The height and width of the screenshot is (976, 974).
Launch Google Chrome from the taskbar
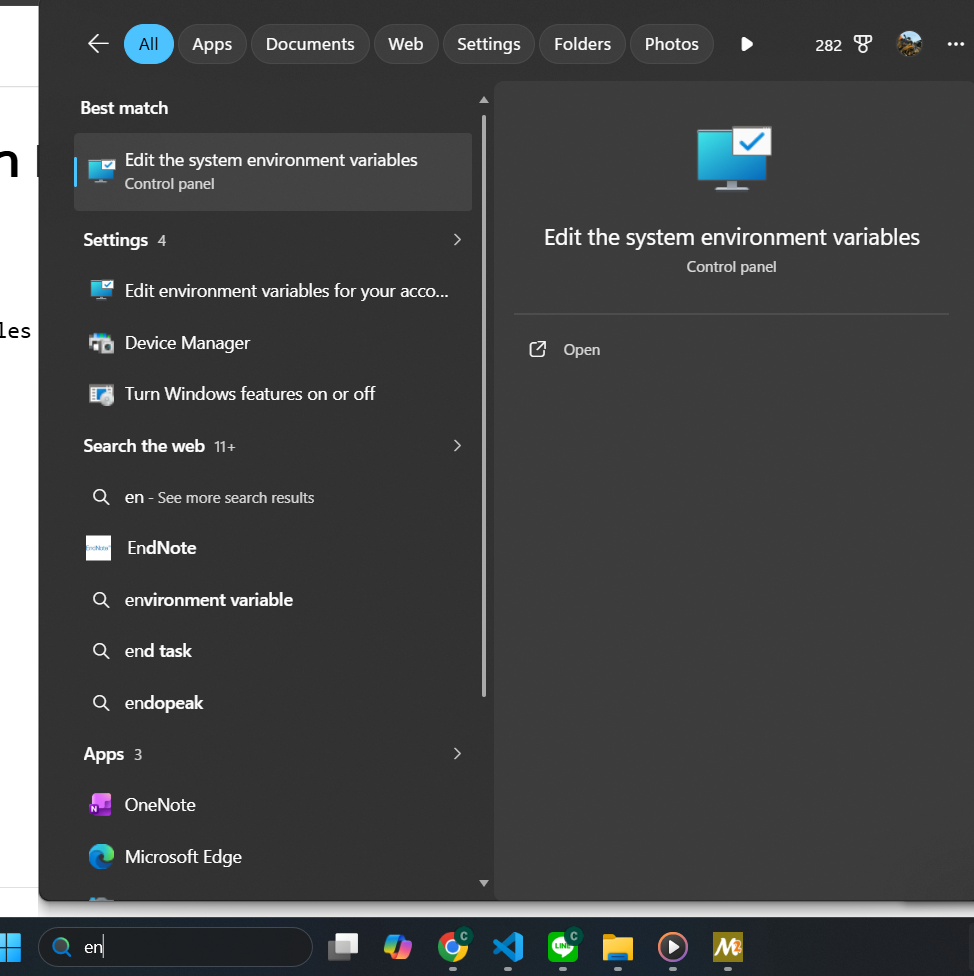pos(453,946)
